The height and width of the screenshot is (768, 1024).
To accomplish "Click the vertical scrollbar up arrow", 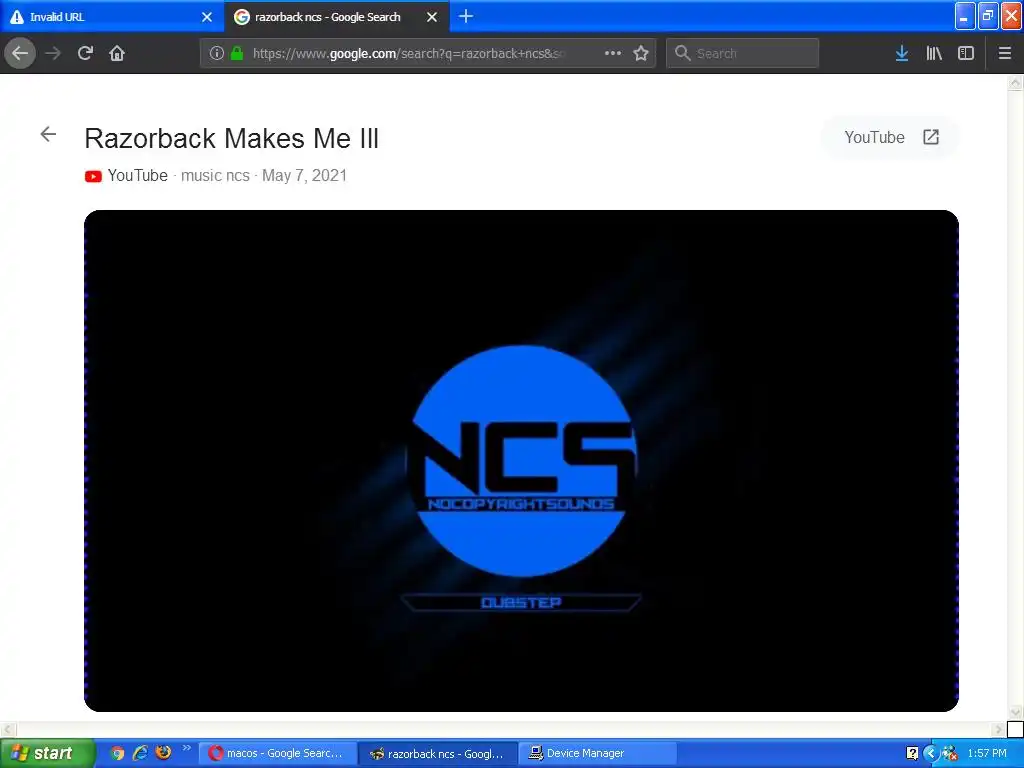I will coord(1015,82).
